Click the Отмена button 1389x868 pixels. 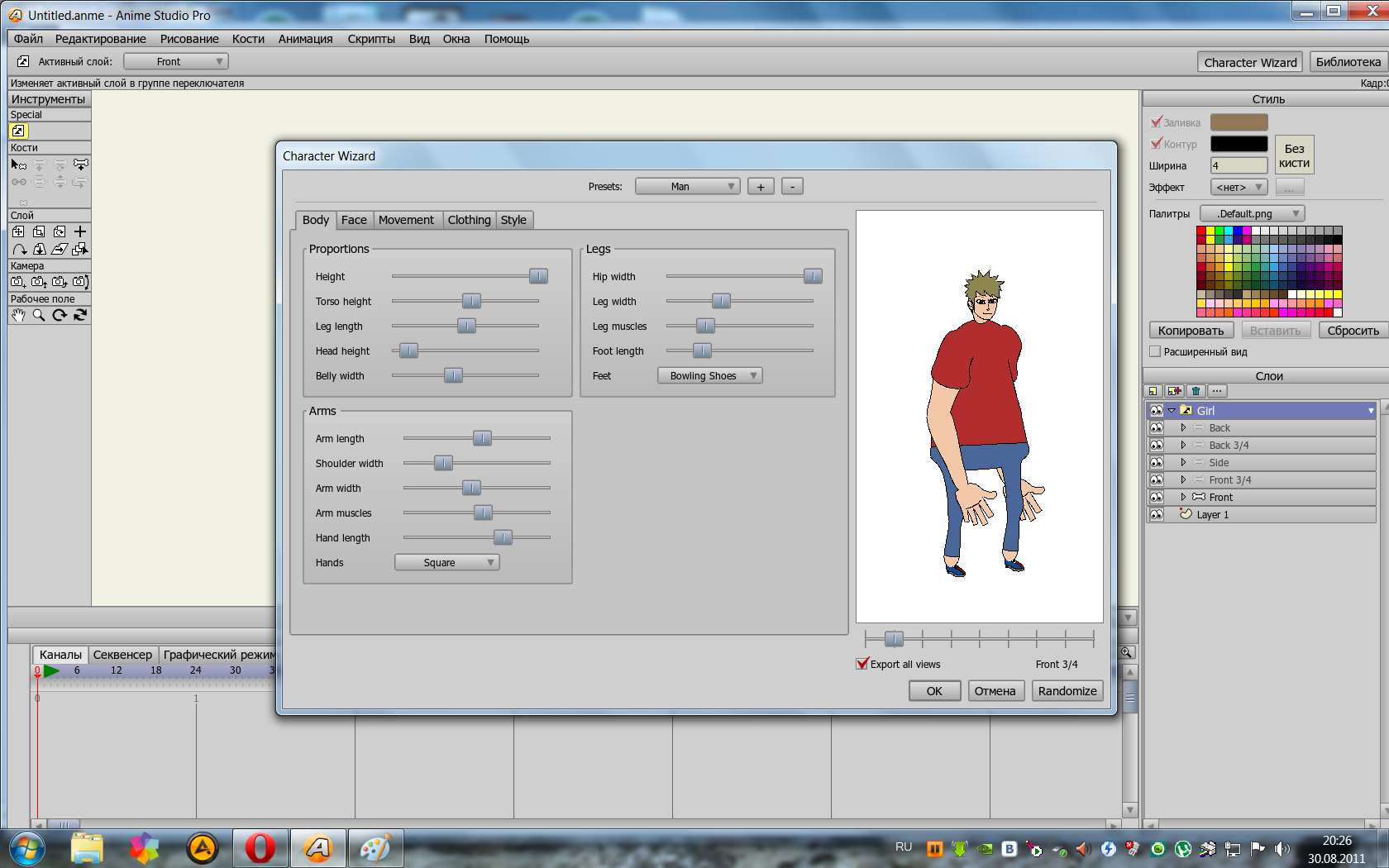[995, 691]
